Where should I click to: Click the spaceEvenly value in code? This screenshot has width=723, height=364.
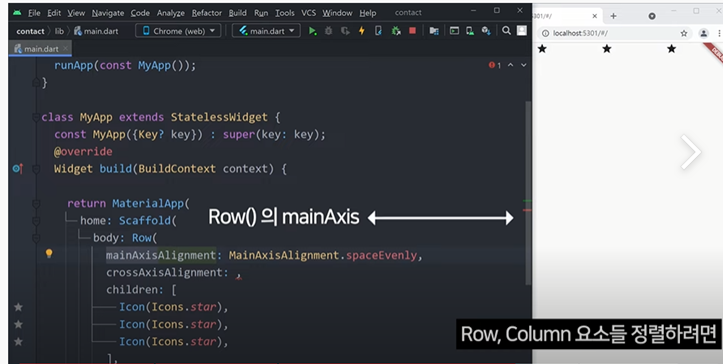coord(381,255)
